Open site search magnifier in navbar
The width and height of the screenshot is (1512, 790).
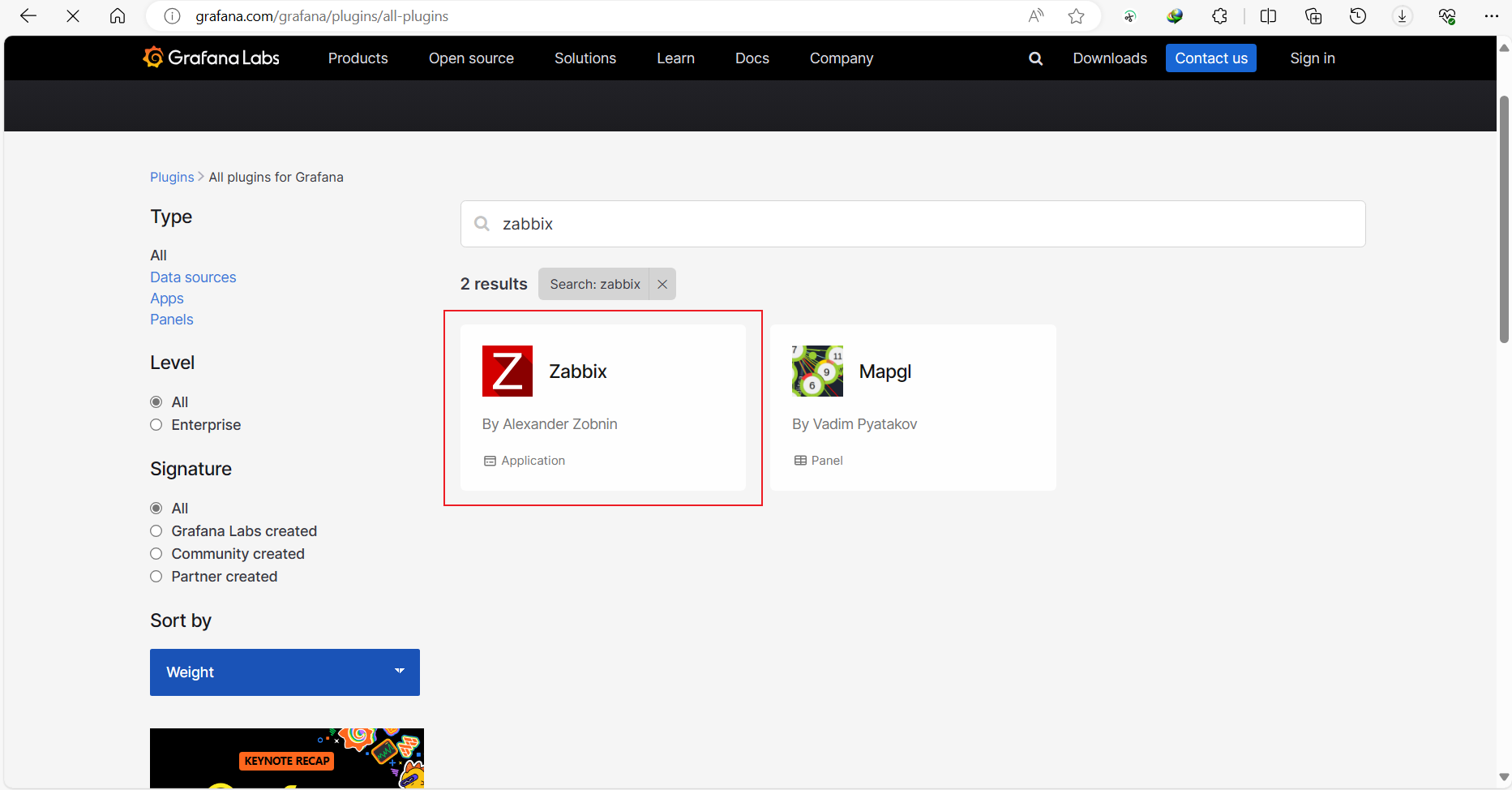pos(1035,58)
